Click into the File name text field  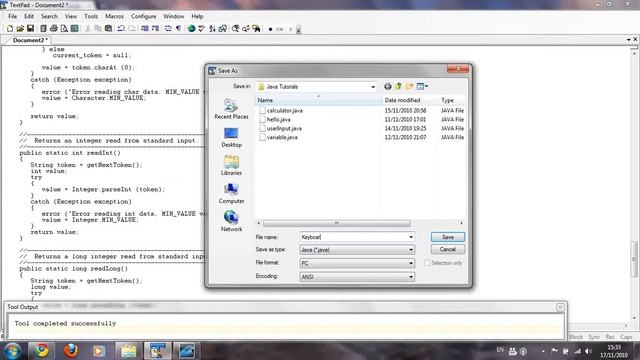pos(353,237)
